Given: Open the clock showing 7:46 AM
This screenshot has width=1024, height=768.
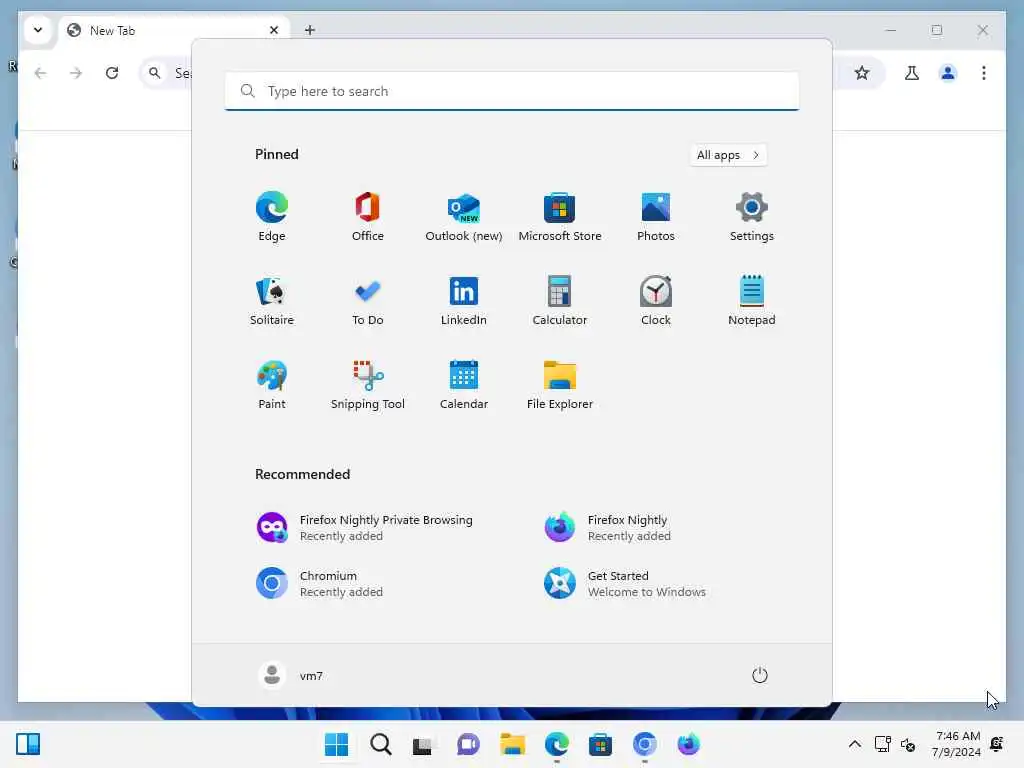Looking at the screenshot, I should [x=957, y=744].
